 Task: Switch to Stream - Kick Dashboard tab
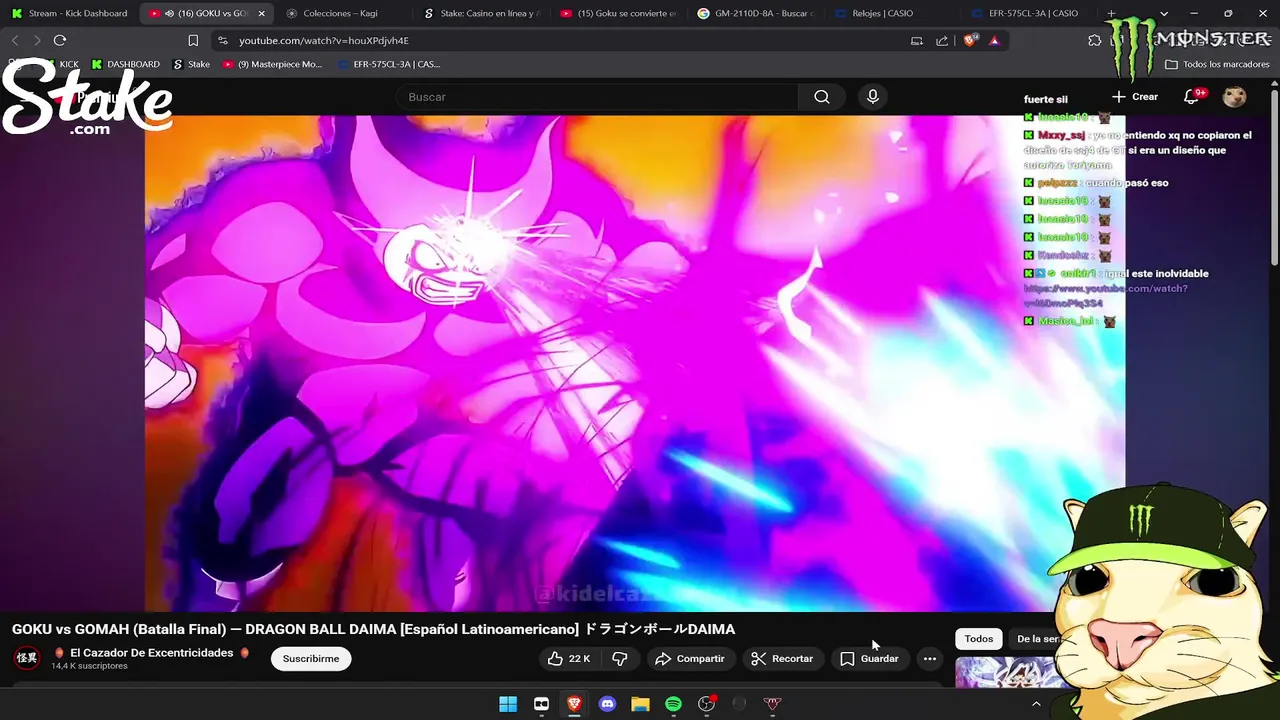(x=69, y=14)
